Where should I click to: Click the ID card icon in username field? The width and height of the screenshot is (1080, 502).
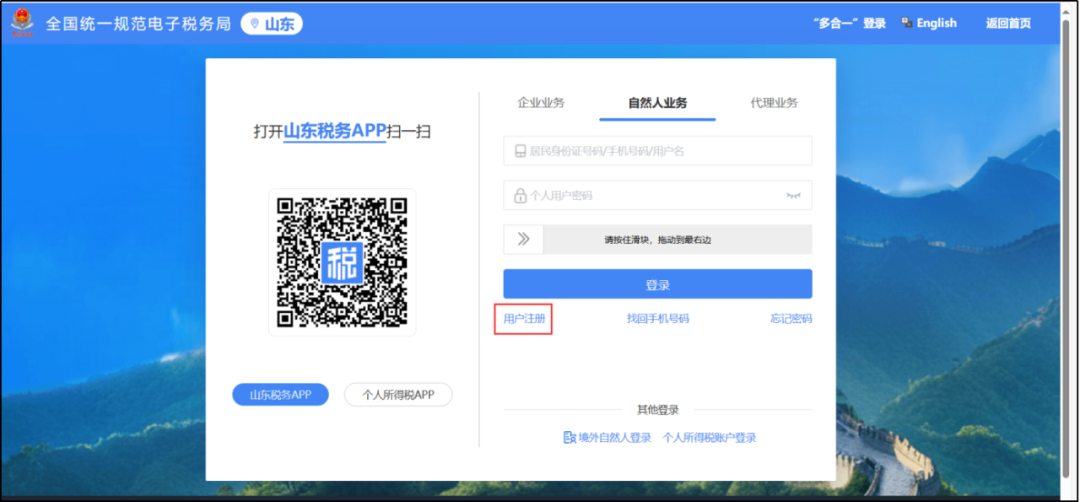(x=521, y=151)
